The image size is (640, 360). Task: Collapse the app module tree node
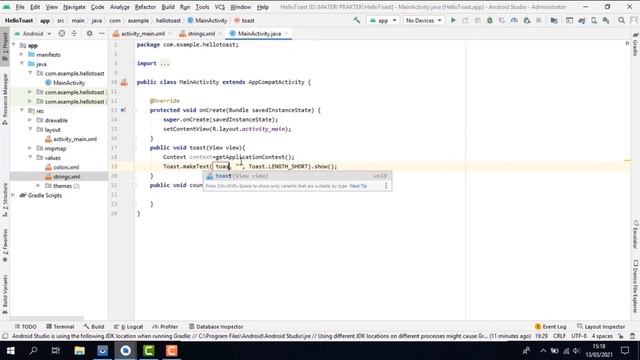[14, 45]
